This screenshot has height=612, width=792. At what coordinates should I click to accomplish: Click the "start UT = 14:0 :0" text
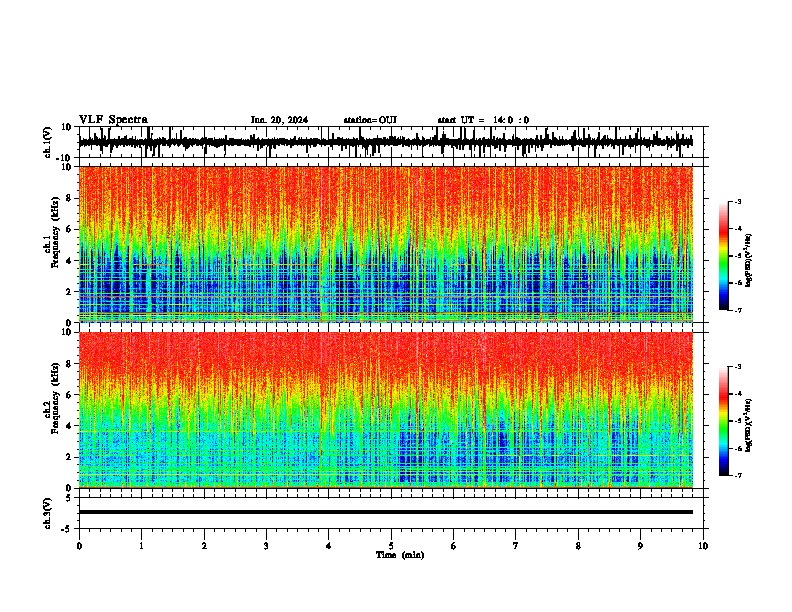(483, 120)
